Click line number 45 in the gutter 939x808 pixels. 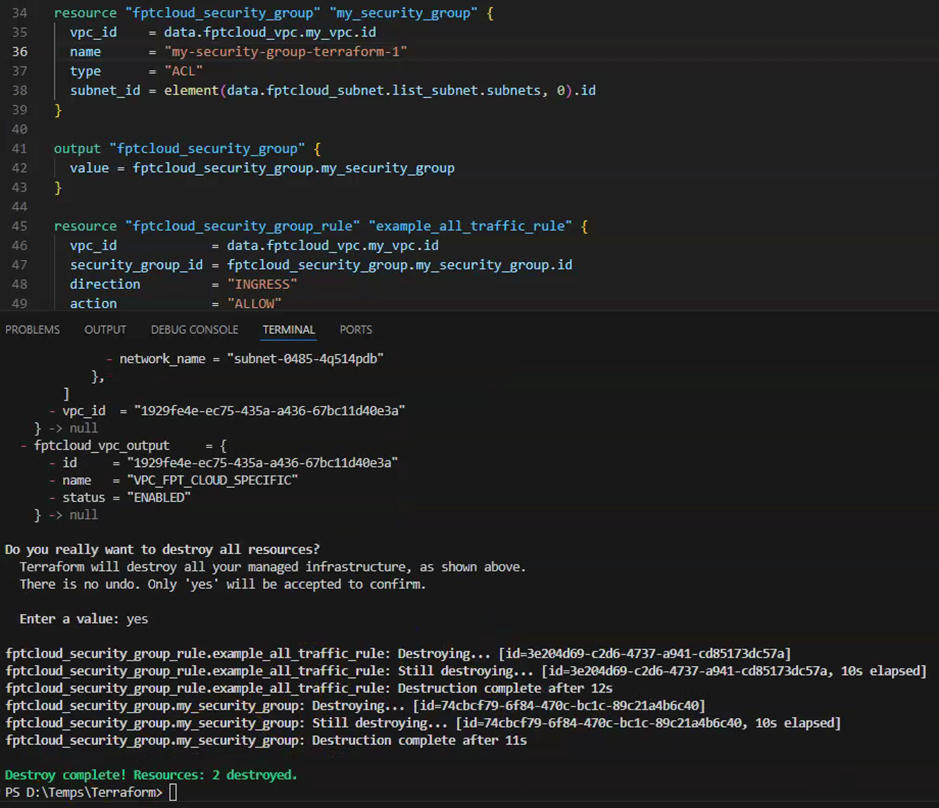pos(20,226)
